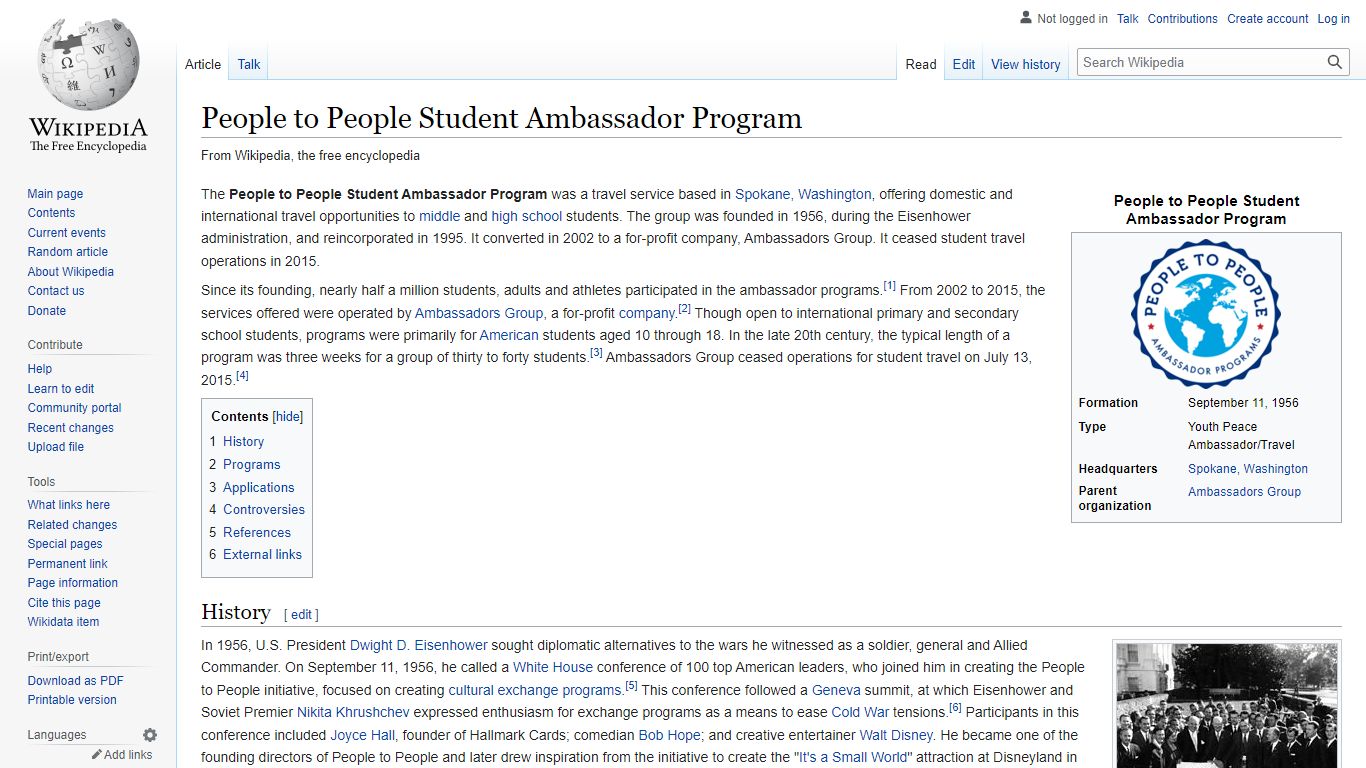Open About Wikipedia

pos(70,272)
